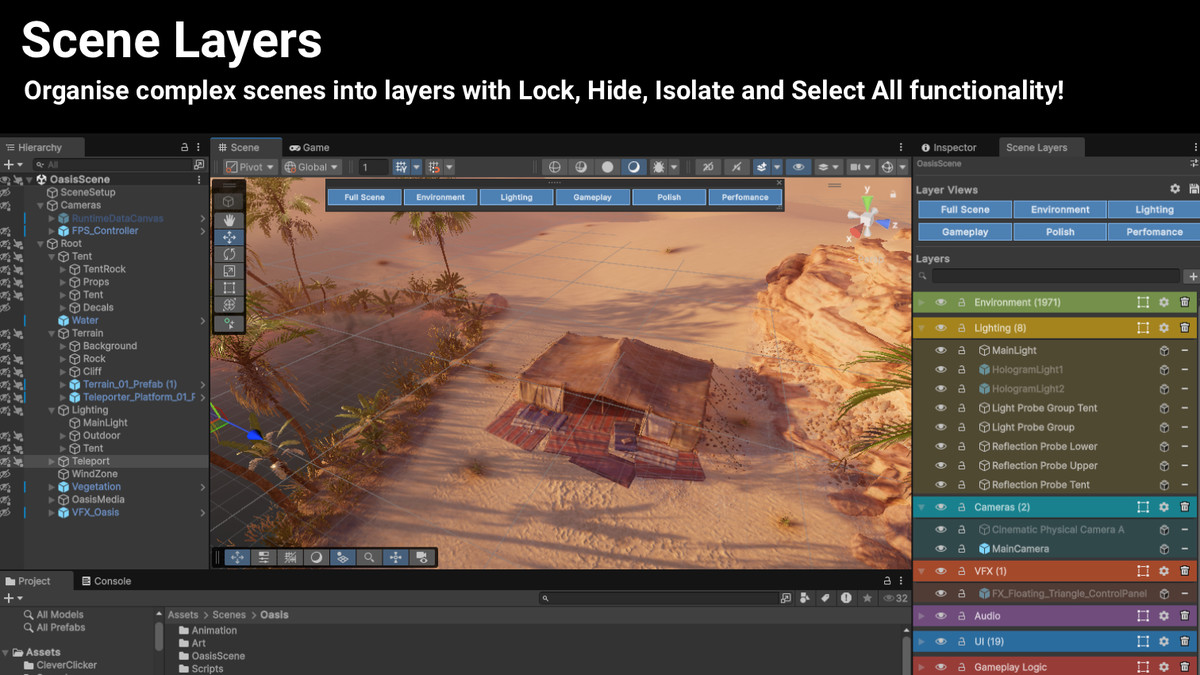The image size is (1200, 675).
Task: Open Environment layer settings via its gear icon
Action: pos(1163,301)
